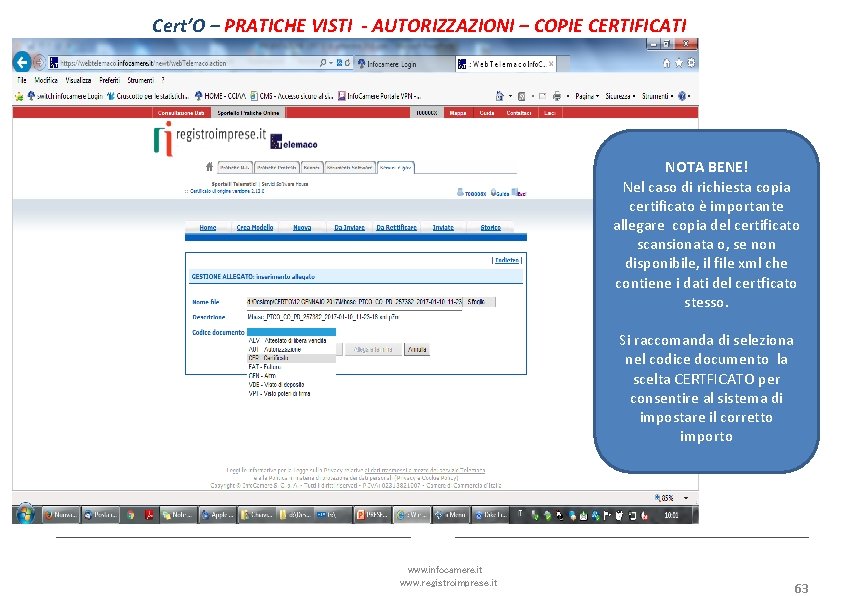Screen dimensions: 842x596
Task: Click the add-to-favorites star in the favorites bar
Action: [19, 96]
